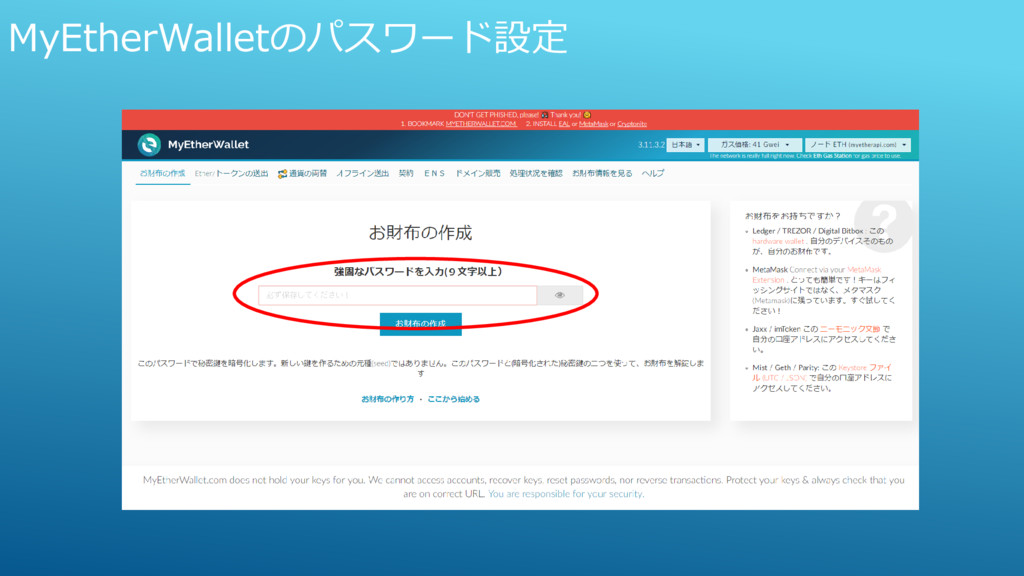Viewport: 1024px width, 576px height.
Task: Click the EAL link in red banner
Action: (564, 123)
